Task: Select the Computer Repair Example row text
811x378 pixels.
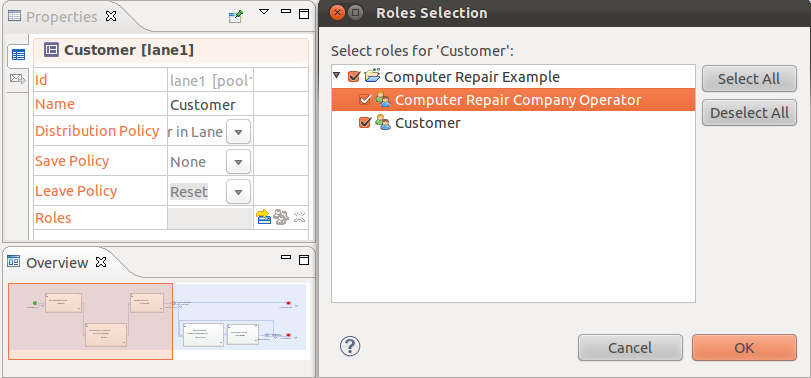Action: [x=472, y=77]
